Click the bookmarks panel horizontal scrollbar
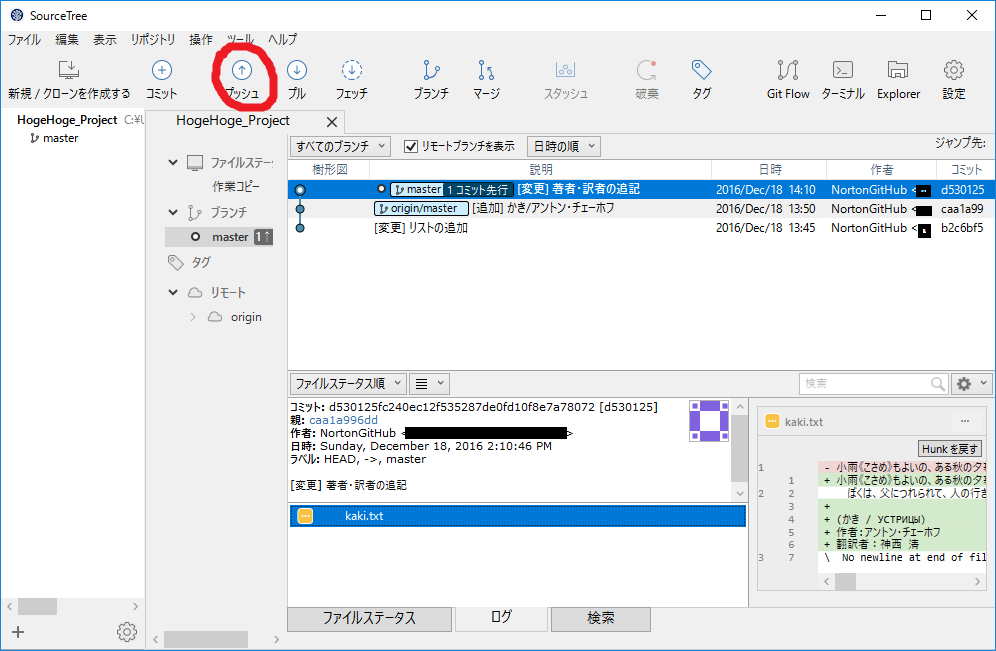The image size is (996, 651). (x=72, y=607)
